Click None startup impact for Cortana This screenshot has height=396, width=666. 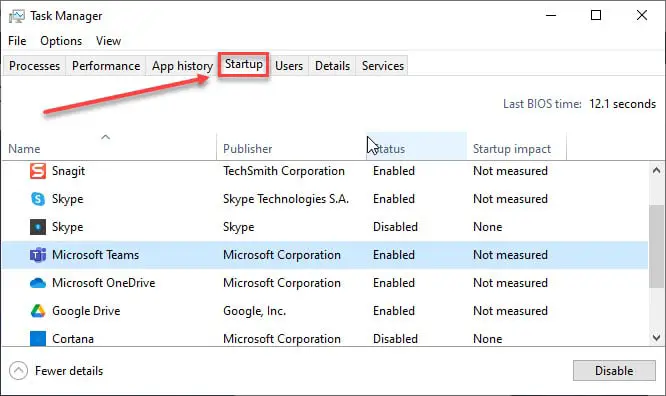tap(488, 339)
